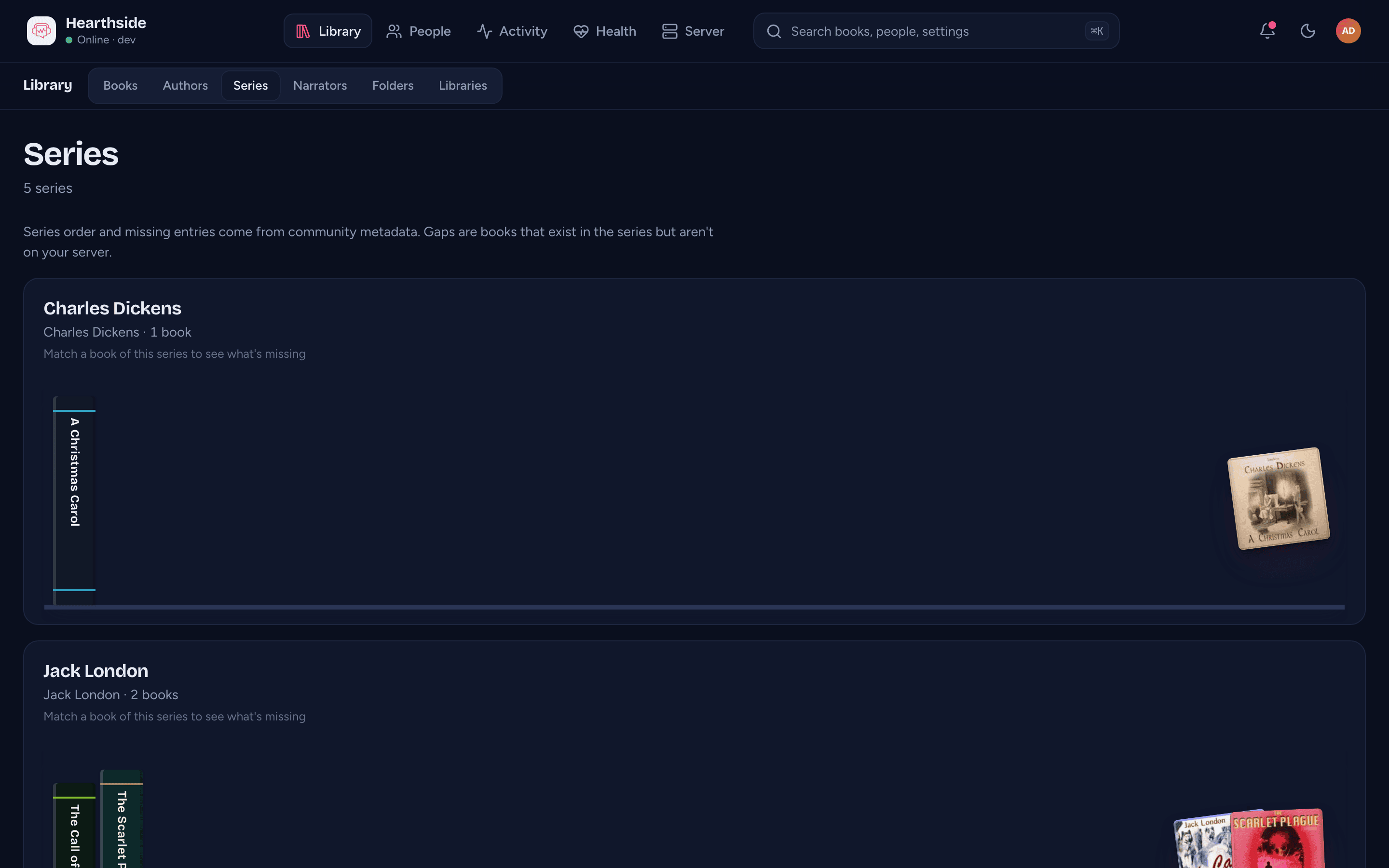Open the Charles Dickens series title

112,308
